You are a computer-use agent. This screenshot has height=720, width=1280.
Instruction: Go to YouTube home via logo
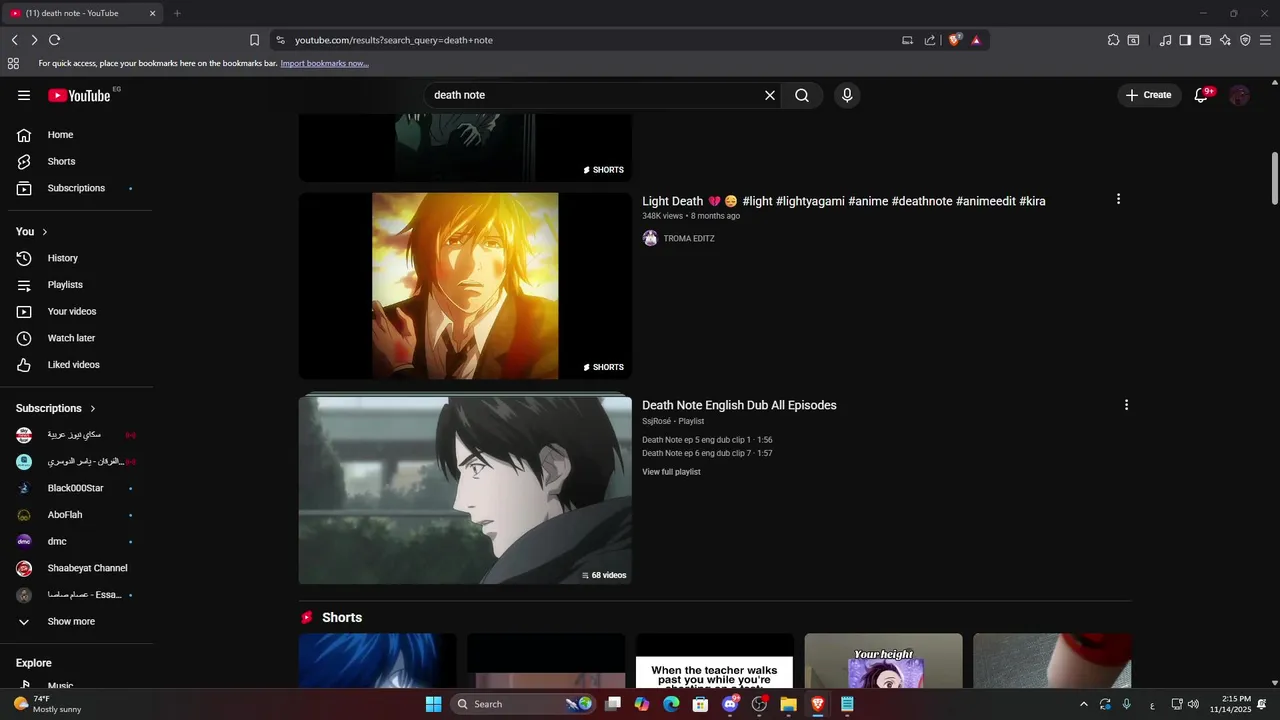click(x=79, y=95)
